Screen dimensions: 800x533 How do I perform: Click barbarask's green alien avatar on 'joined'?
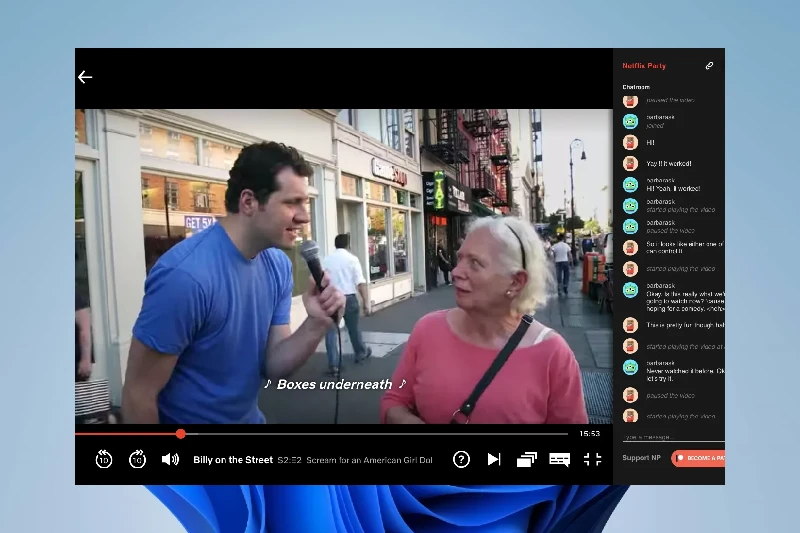coord(630,121)
